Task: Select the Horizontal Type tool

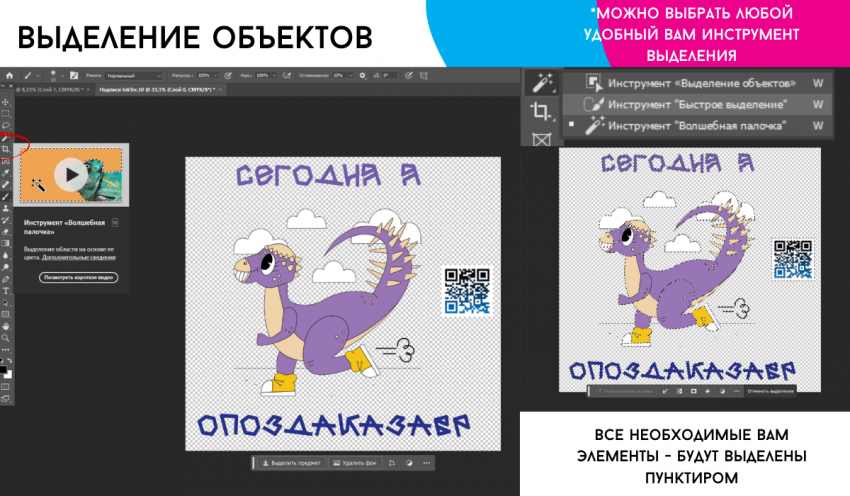Action: [x=5, y=291]
